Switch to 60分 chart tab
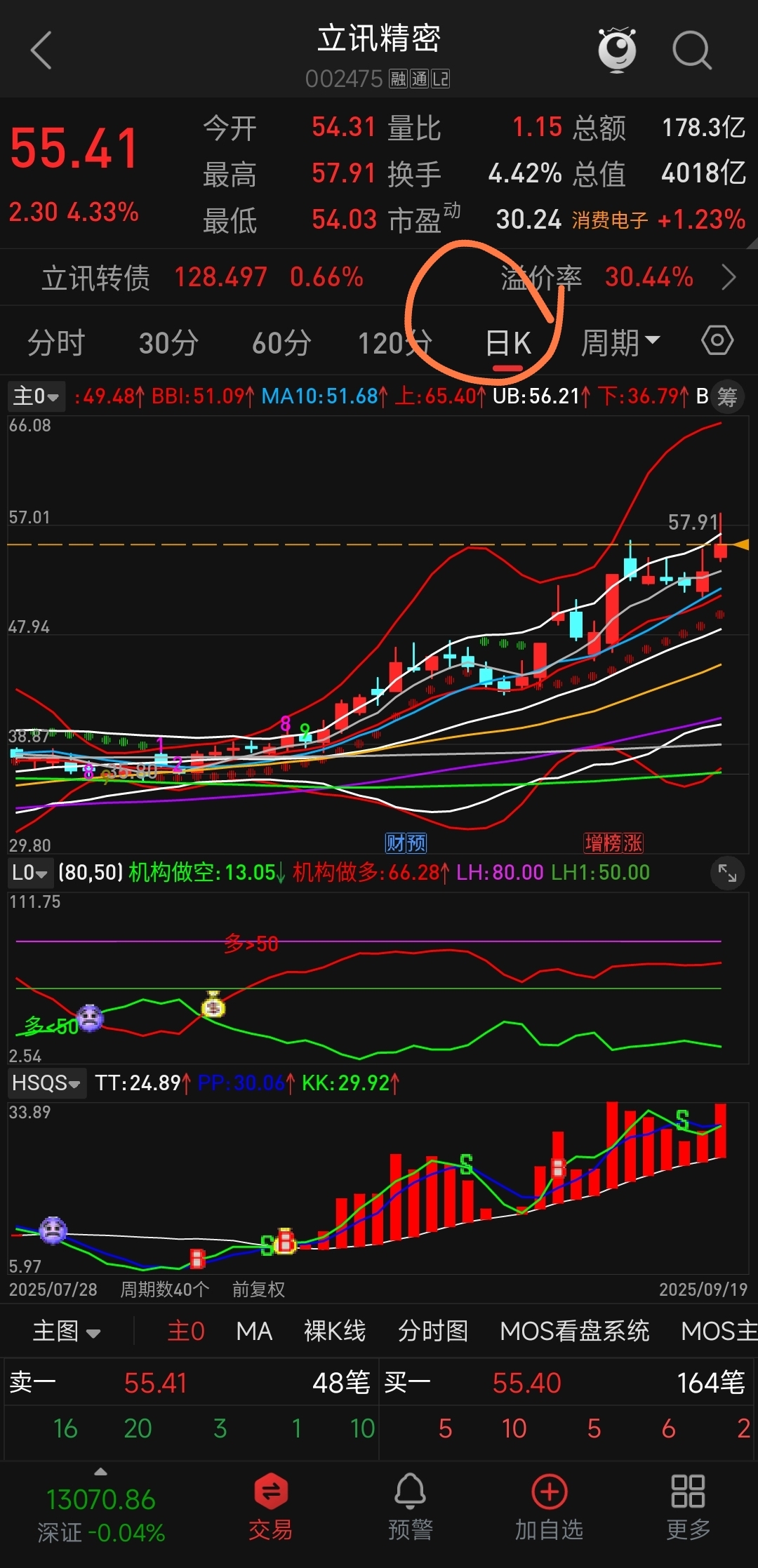Image resolution: width=758 pixels, height=1568 pixels. (x=281, y=343)
